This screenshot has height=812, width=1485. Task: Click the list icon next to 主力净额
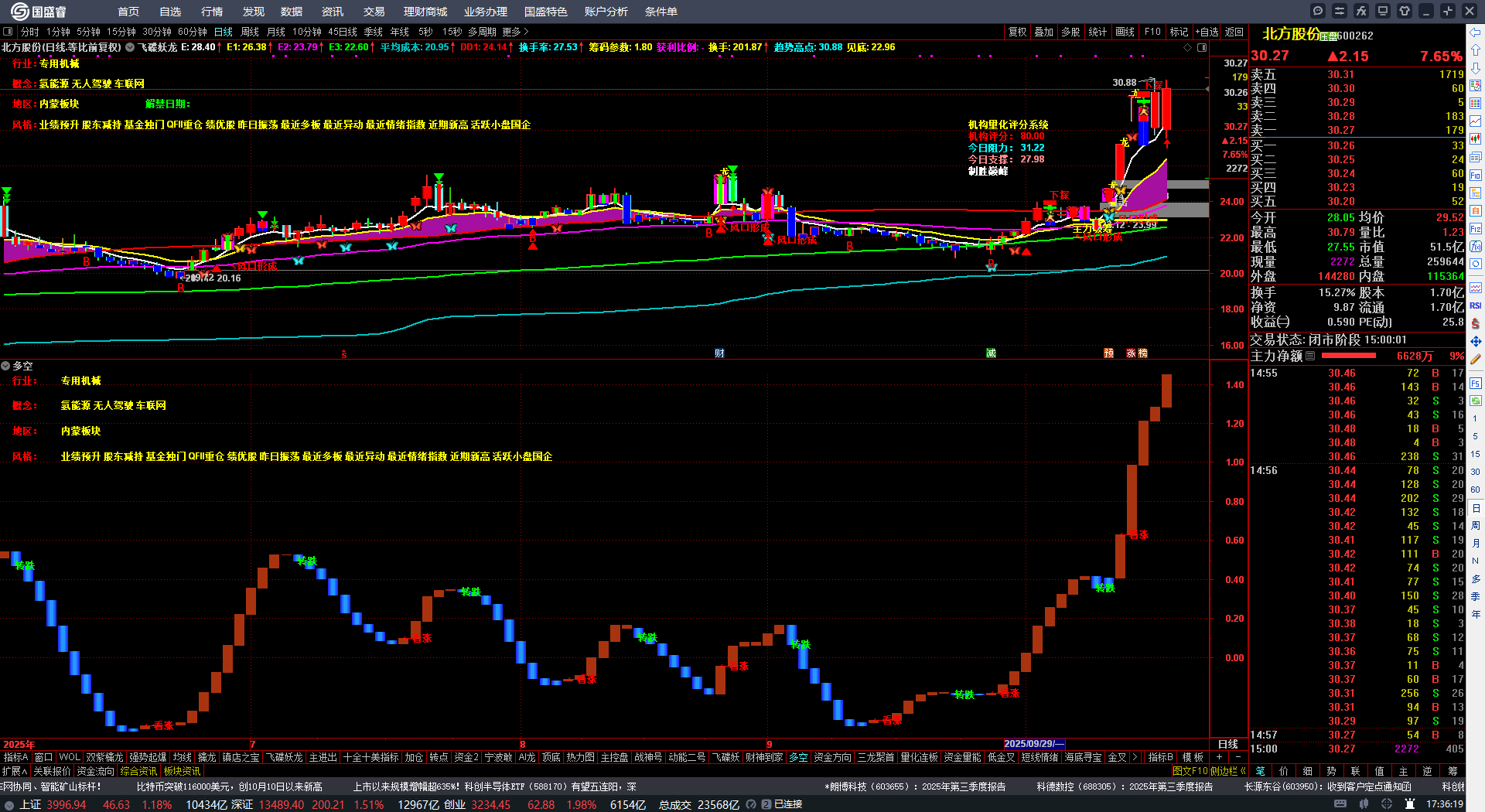click(1310, 357)
